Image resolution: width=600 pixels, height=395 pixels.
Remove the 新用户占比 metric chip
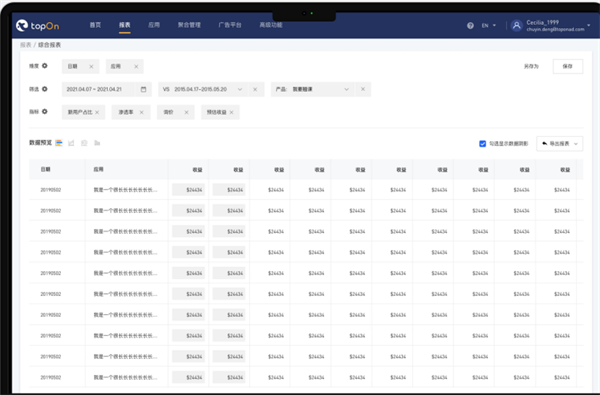tap(97, 112)
